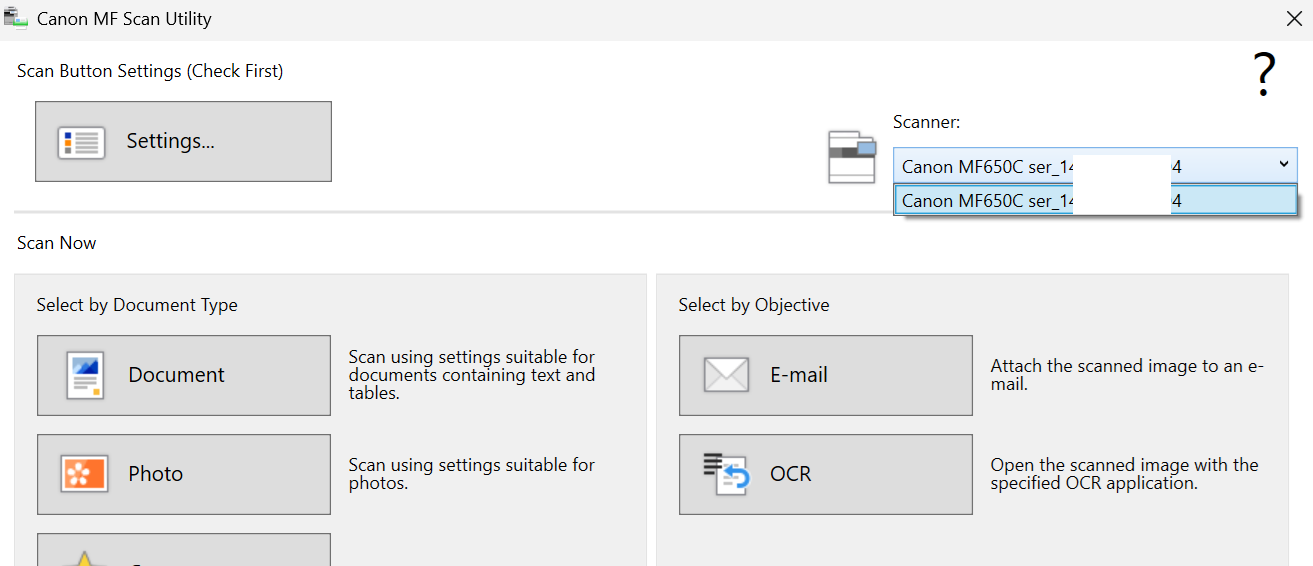Click the multifunction printer icon beside Scanner

coord(851,157)
